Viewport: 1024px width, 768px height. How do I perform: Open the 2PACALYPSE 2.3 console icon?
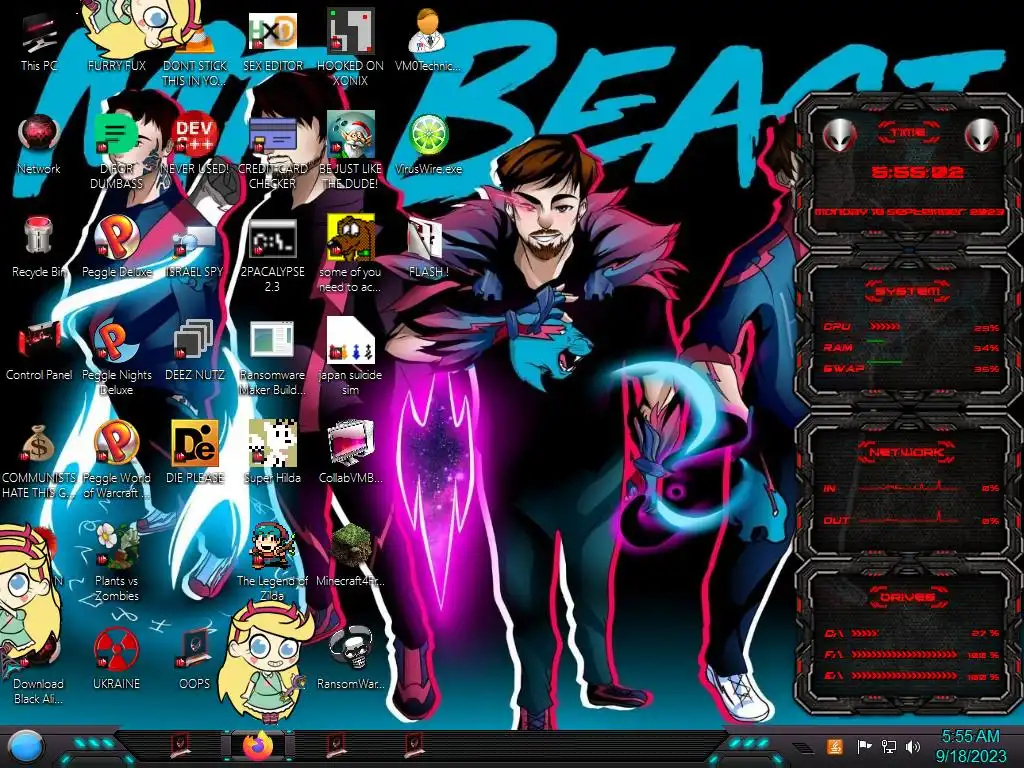272,240
